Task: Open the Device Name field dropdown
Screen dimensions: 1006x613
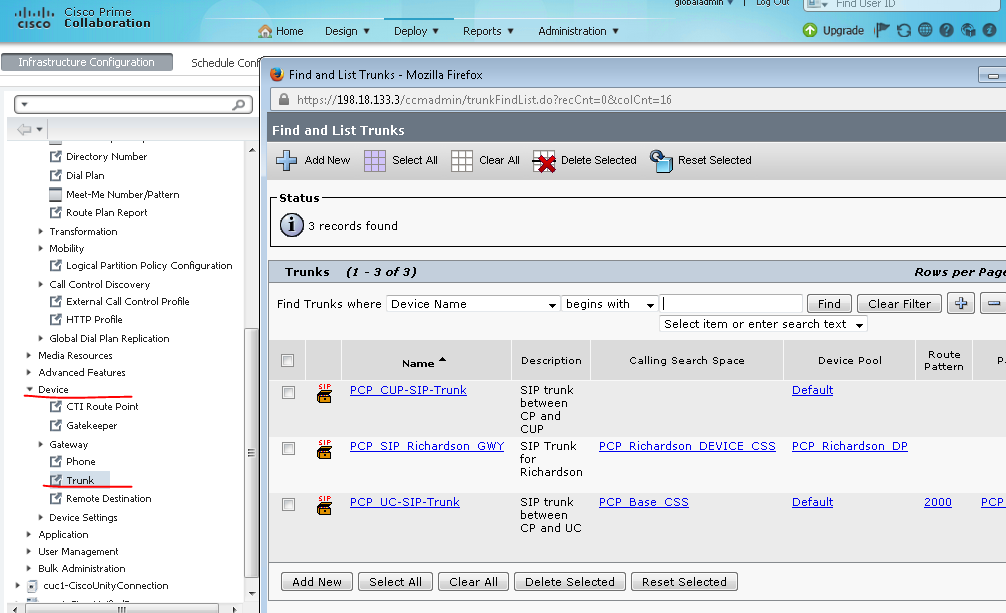Action: point(473,304)
